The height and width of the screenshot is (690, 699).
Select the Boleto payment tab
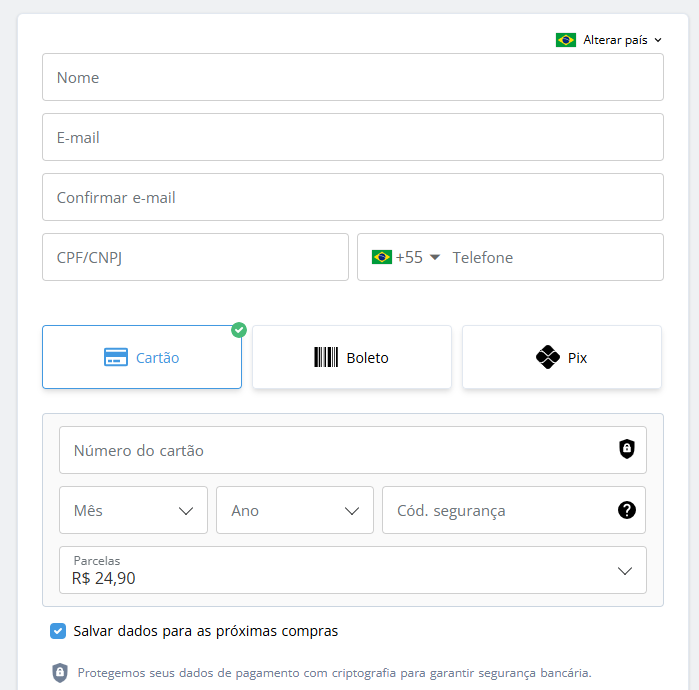[x=352, y=357]
